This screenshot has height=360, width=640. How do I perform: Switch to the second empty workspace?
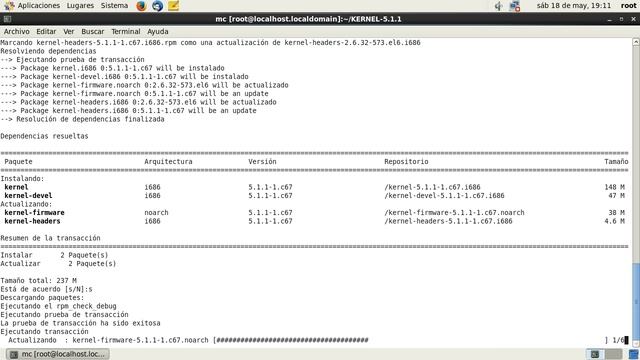pyautogui.click(x=613, y=354)
